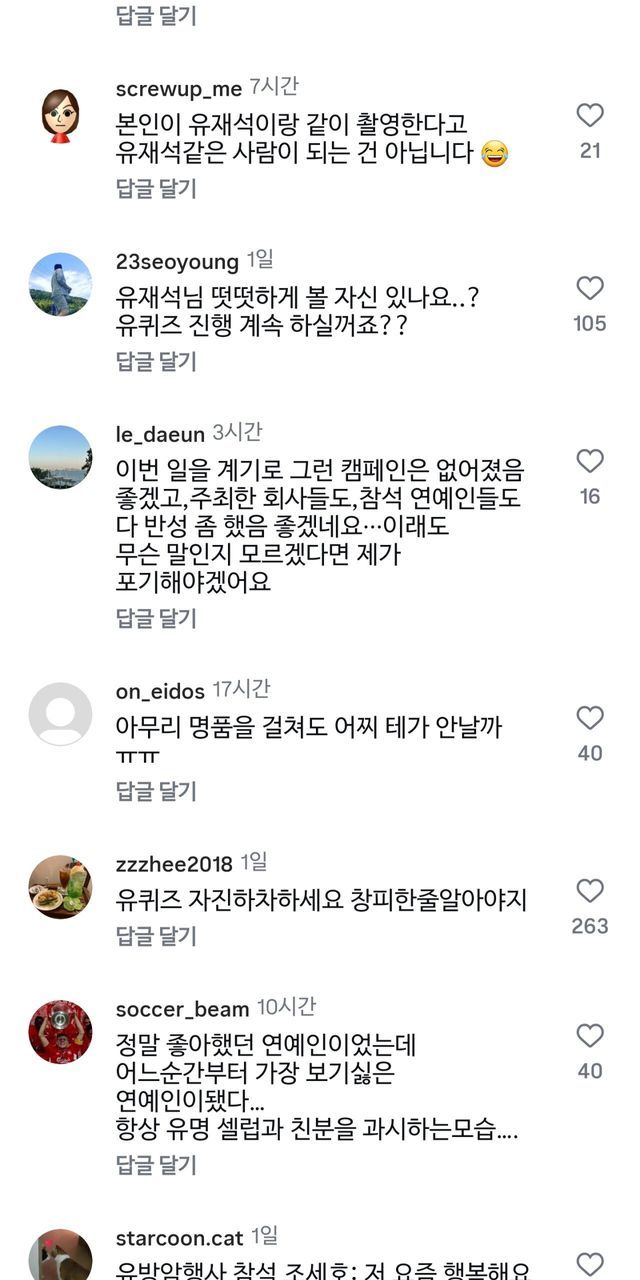640x1280 pixels.
Task: Reply to screwup_me via 답글 달기
Action: coord(156,188)
